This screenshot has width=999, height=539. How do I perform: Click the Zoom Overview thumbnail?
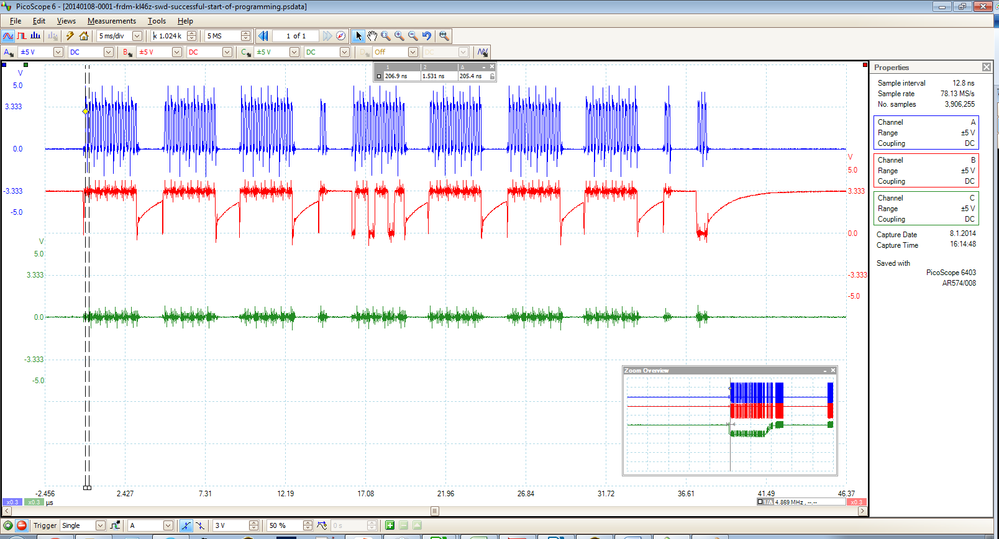point(730,424)
